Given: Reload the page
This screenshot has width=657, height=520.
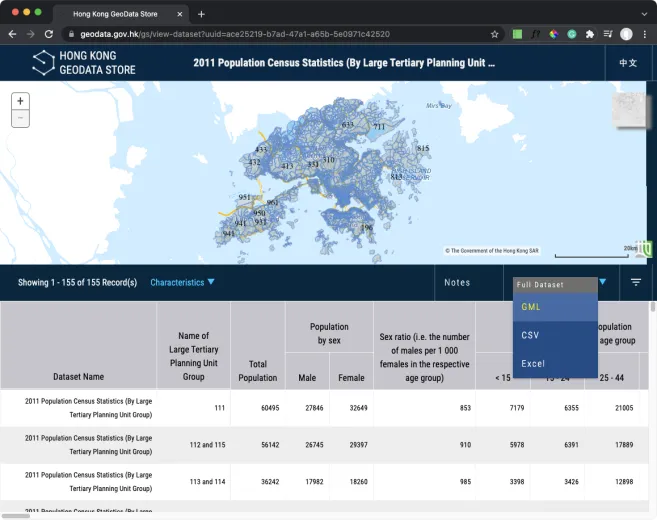Looking at the screenshot, I should point(48,33).
